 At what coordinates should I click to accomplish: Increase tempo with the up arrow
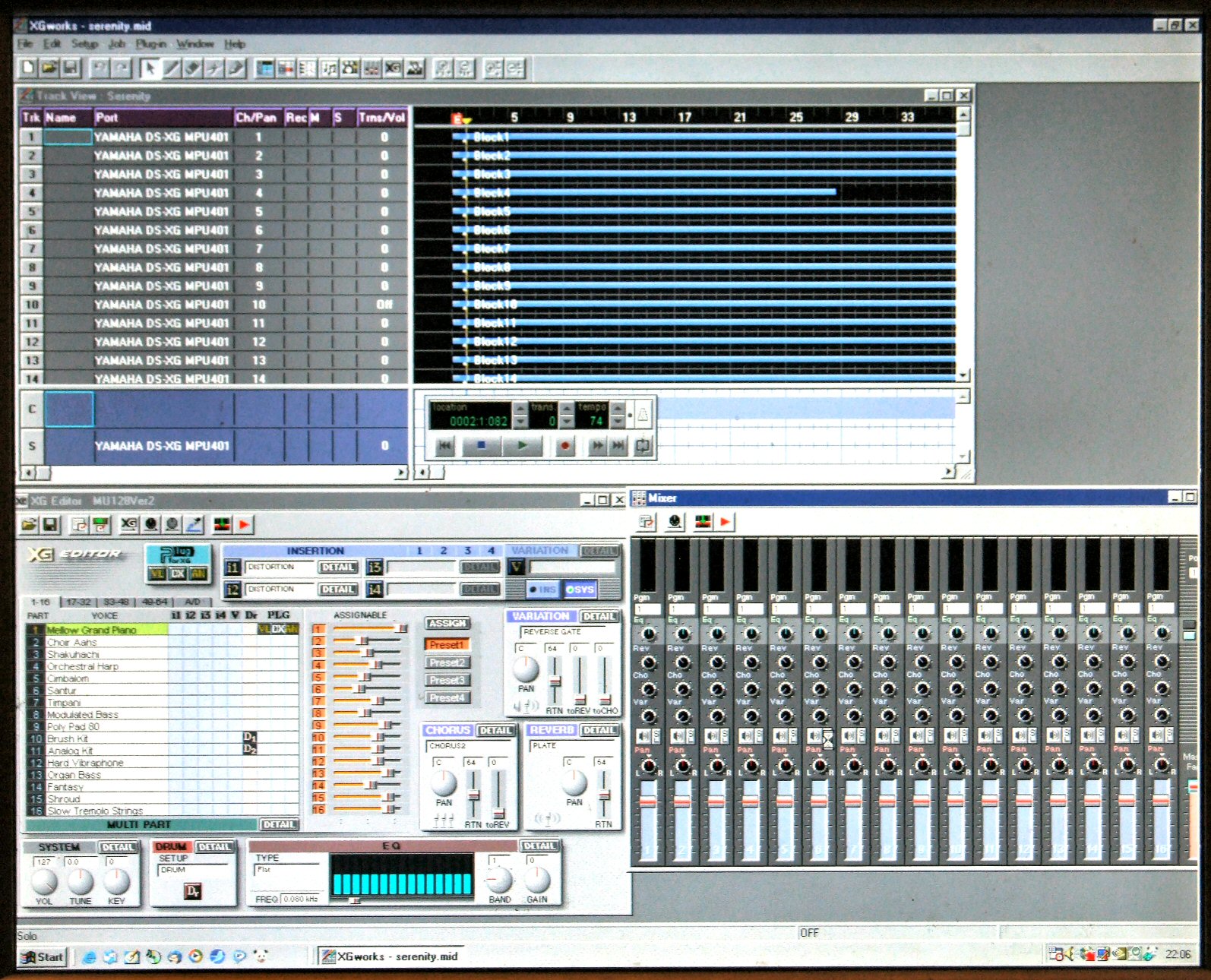coord(618,409)
